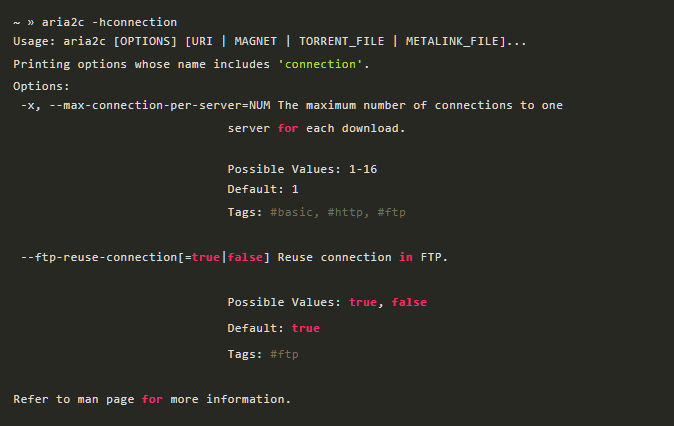Click the Default: true line
This screenshot has width=674, height=426.
(x=273, y=328)
